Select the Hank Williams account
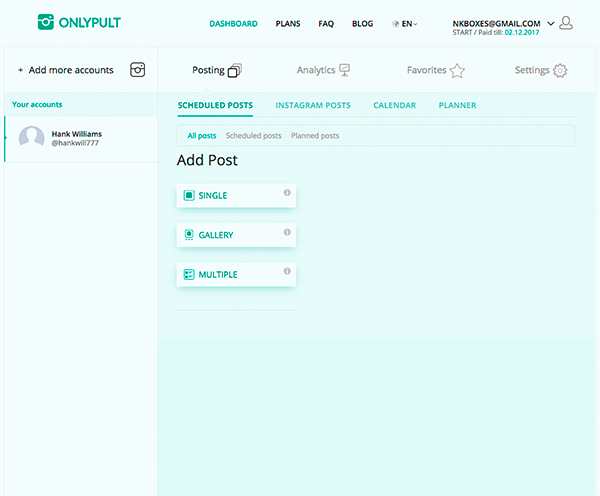Screen dimensions: 600x496 tap(81, 139)
